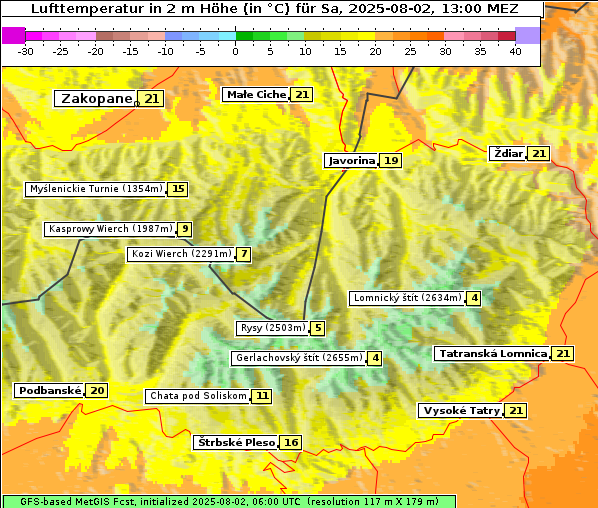Screen dimensions: 598x508
Task: Select the Javorina location label
Action: [351, 161]
